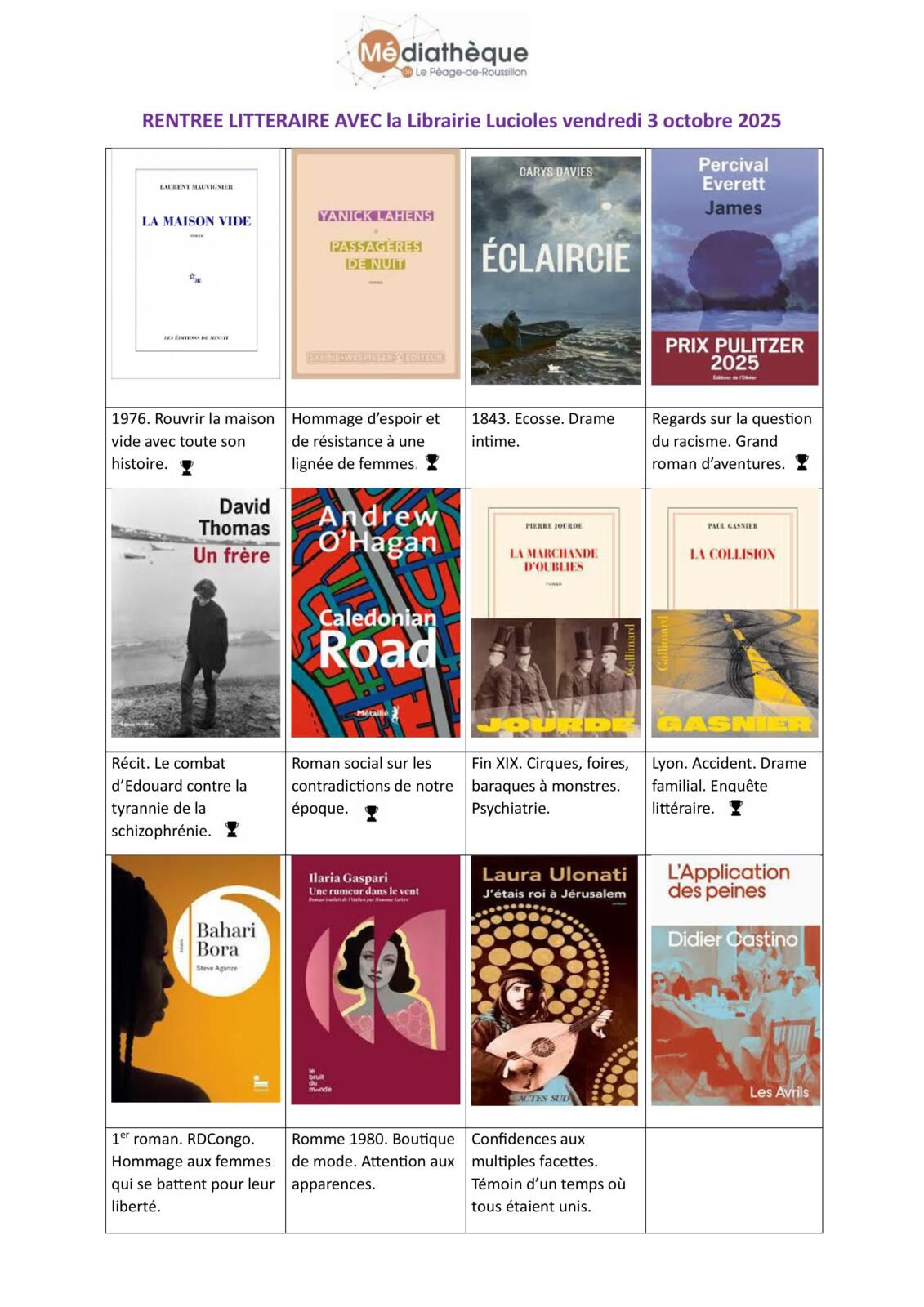
Task: Select the Passagères de nuit cover
Action: click(x=376, y=264)
